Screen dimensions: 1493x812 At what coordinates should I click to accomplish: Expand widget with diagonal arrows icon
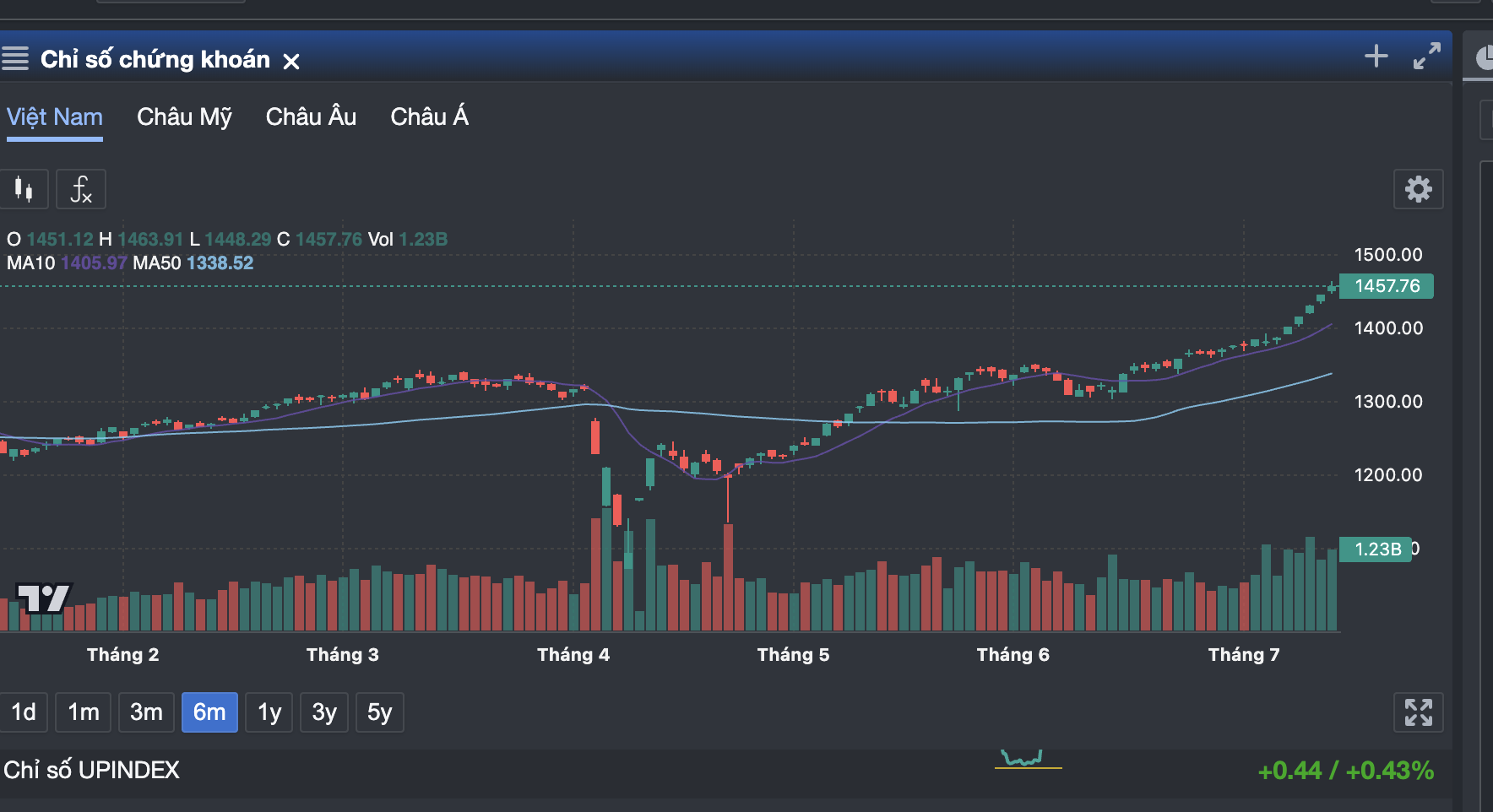(x=1426, y=57)
